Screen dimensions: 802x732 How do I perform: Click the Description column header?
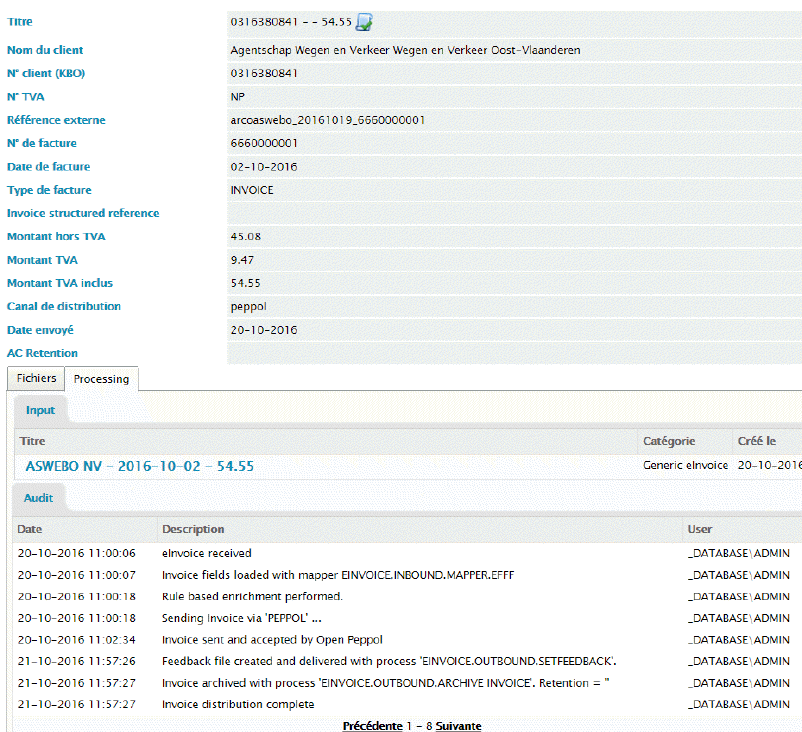coord(193,529)
